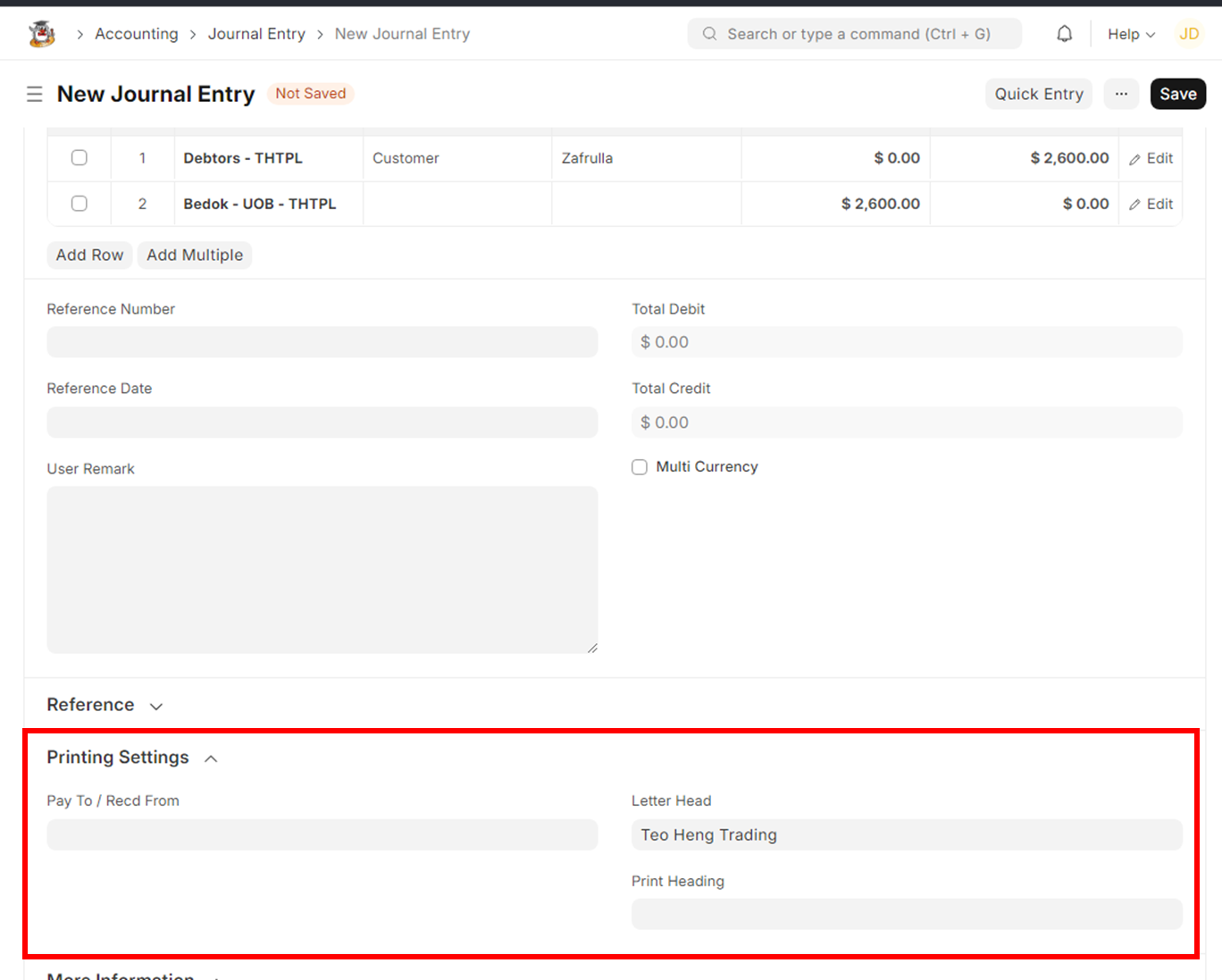The height and width of the screenshot is (980, 1222).
Task: Enable the Multi Currency checkbox
Action: pos(640,467)
